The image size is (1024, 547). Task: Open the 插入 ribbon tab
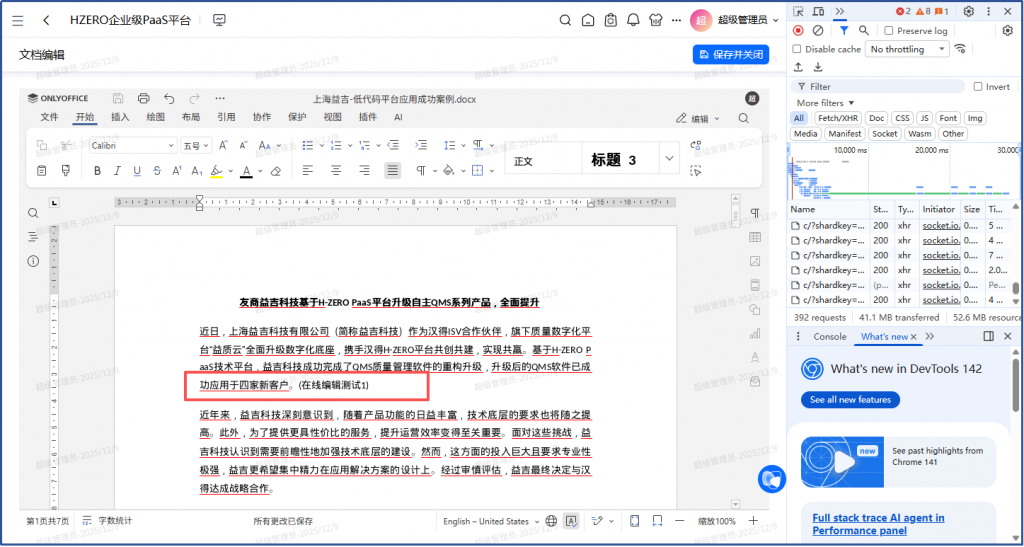tap(120, 118)
